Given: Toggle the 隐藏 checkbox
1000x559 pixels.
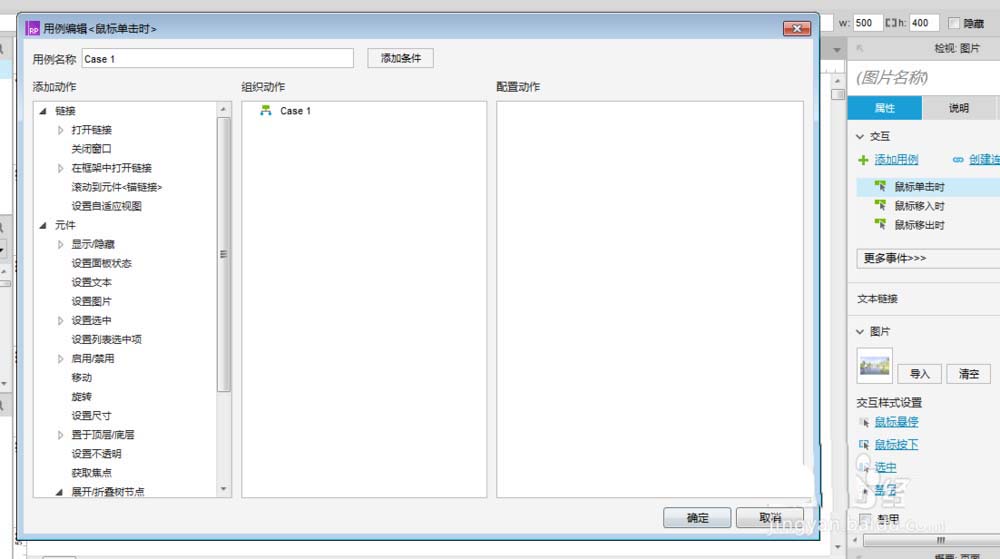Looking at the screenshot, I should pos(954,23).
